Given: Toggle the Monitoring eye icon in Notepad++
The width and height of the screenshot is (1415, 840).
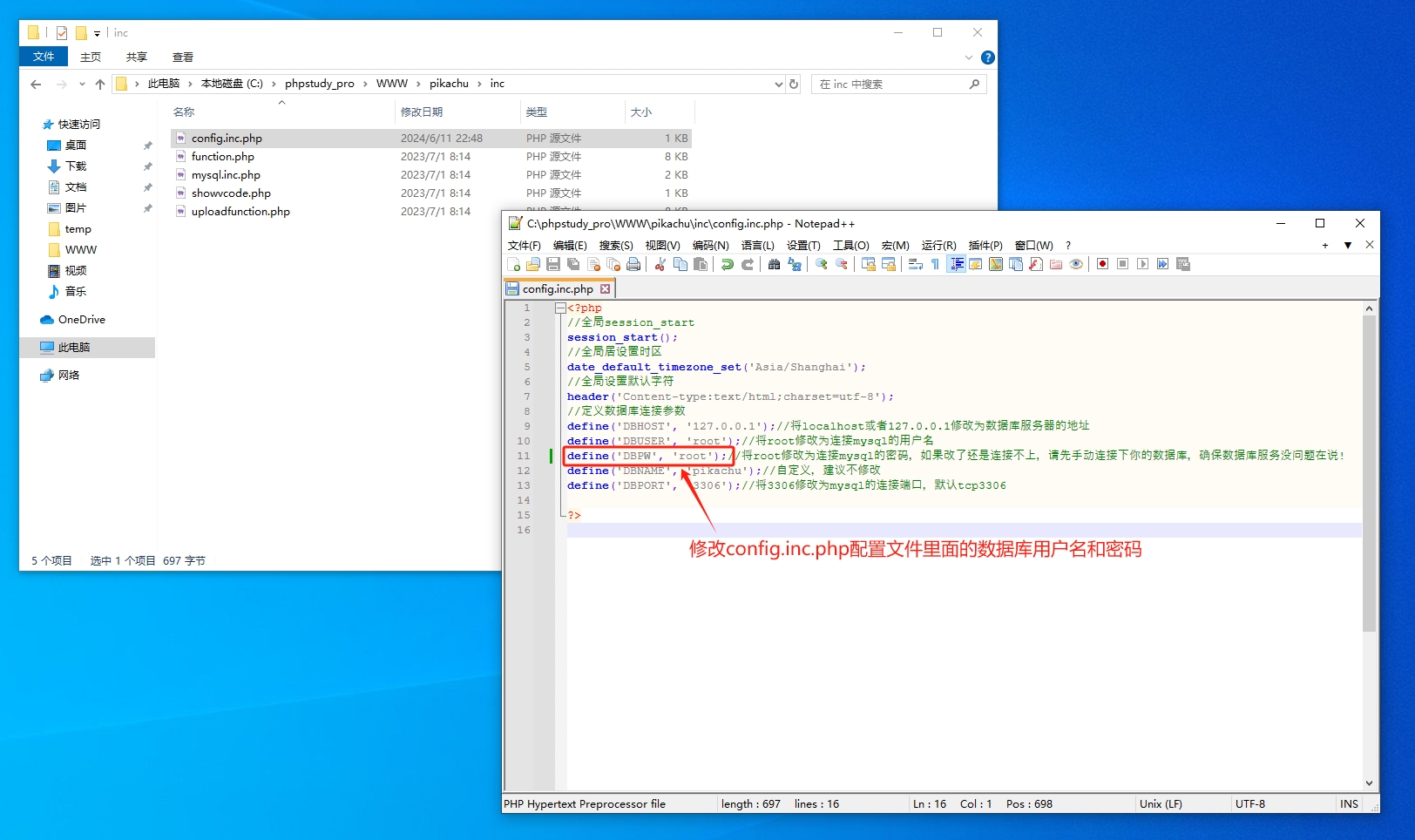Looking at the screenshot, I should pyautogui.click(x=1076, y=264).
